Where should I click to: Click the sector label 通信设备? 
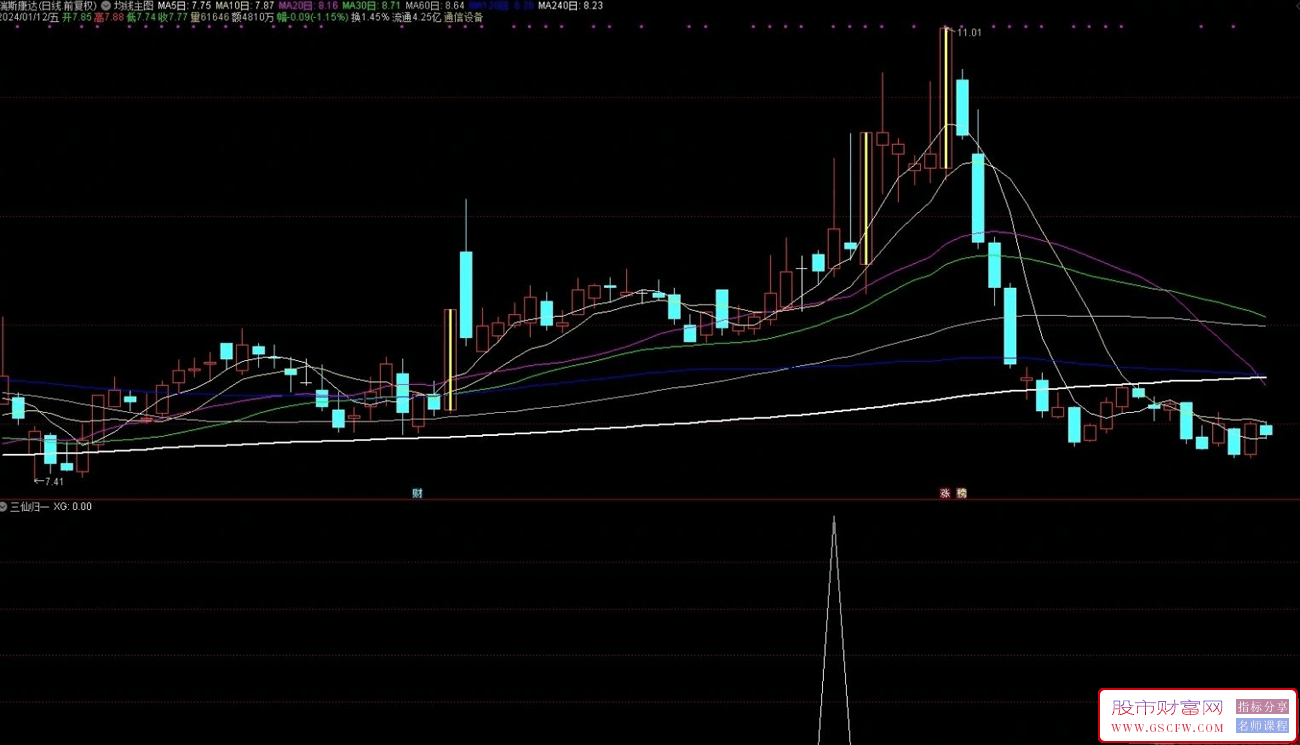pyautogui.click(x=463, y=17)
